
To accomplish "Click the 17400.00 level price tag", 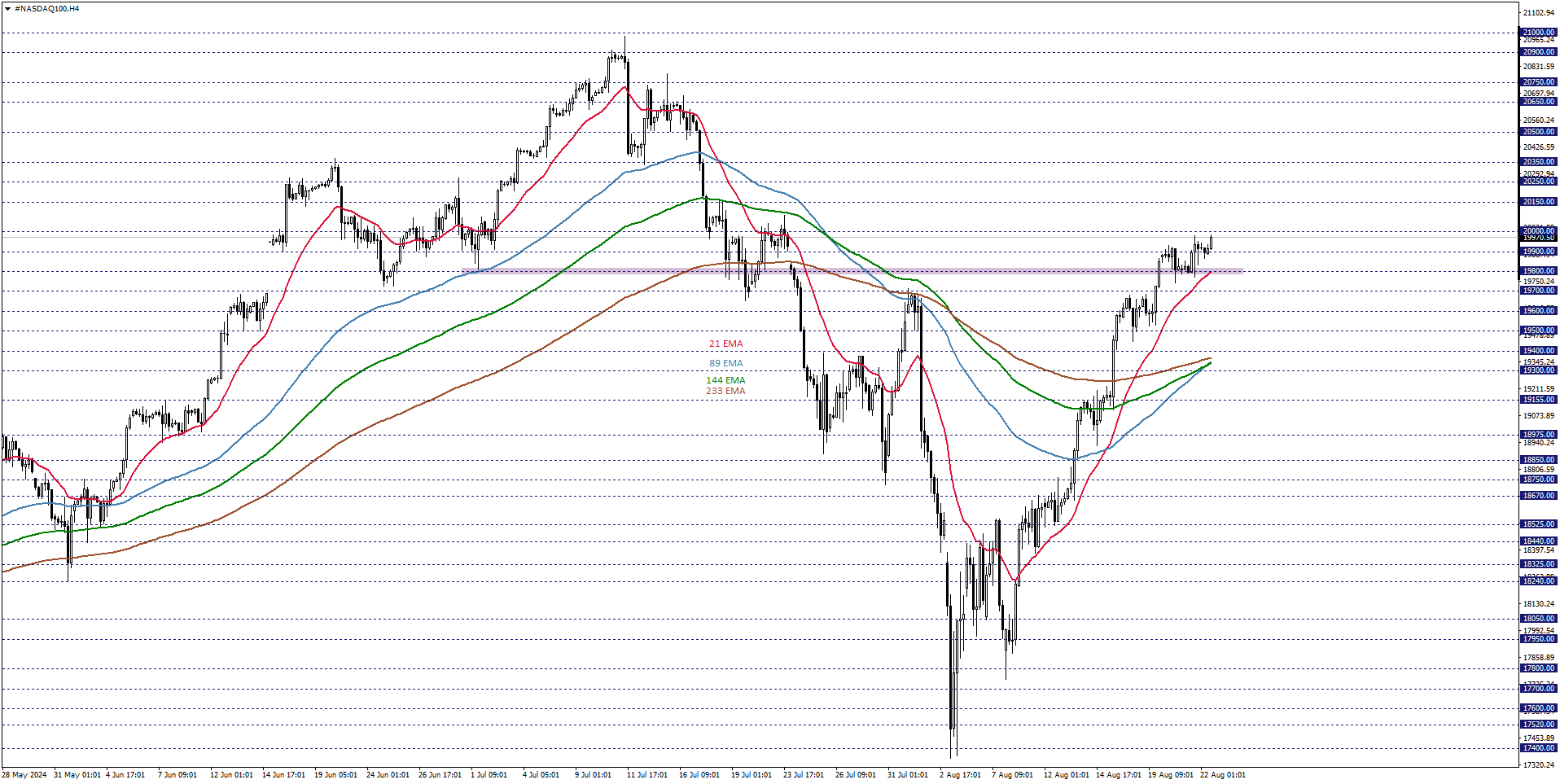I will (1538, 748).
